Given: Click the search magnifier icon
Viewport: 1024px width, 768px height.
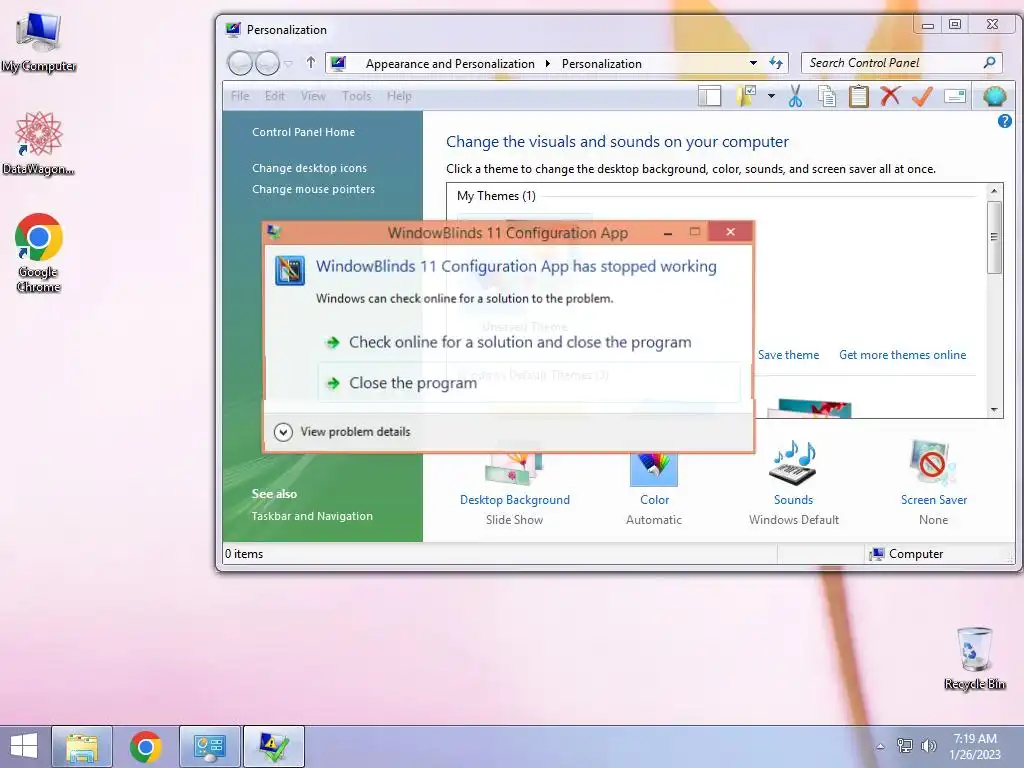Looking at the screenshot, I should point(990,63).
